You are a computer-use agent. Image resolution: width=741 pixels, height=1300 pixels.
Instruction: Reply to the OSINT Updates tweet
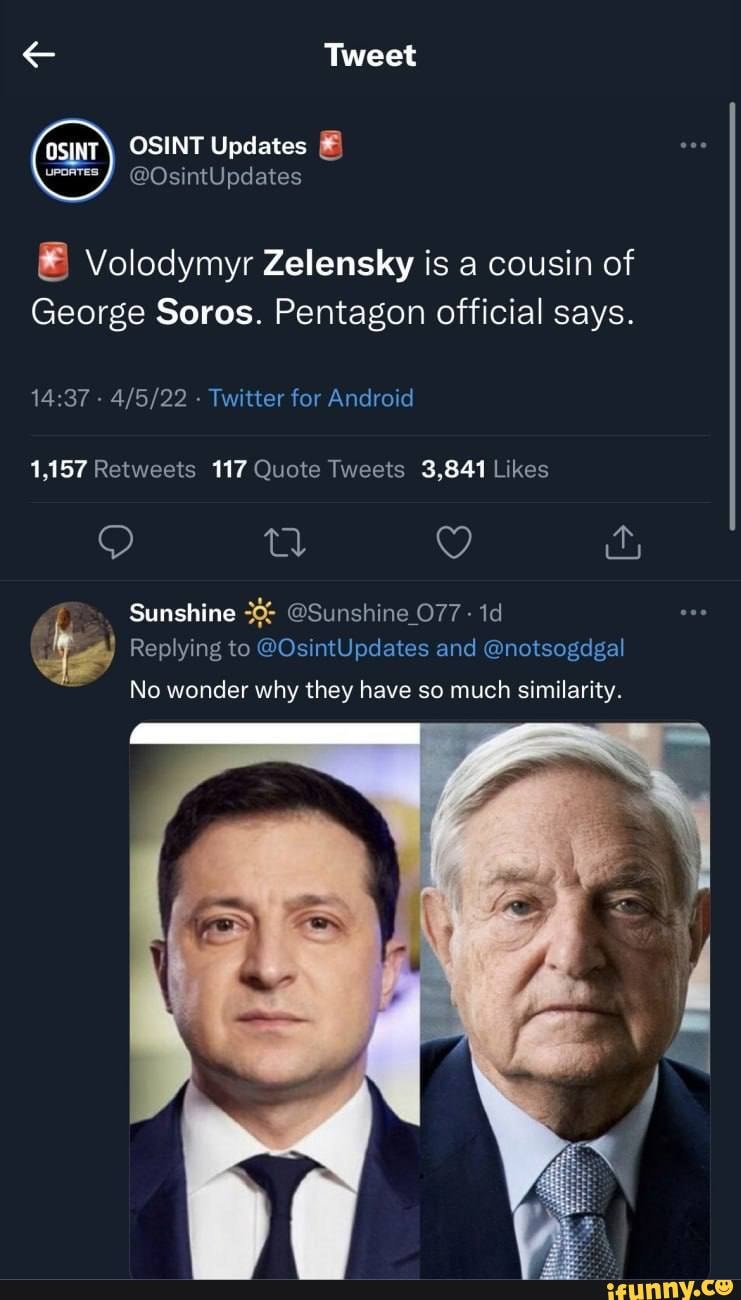click(117, 542)
